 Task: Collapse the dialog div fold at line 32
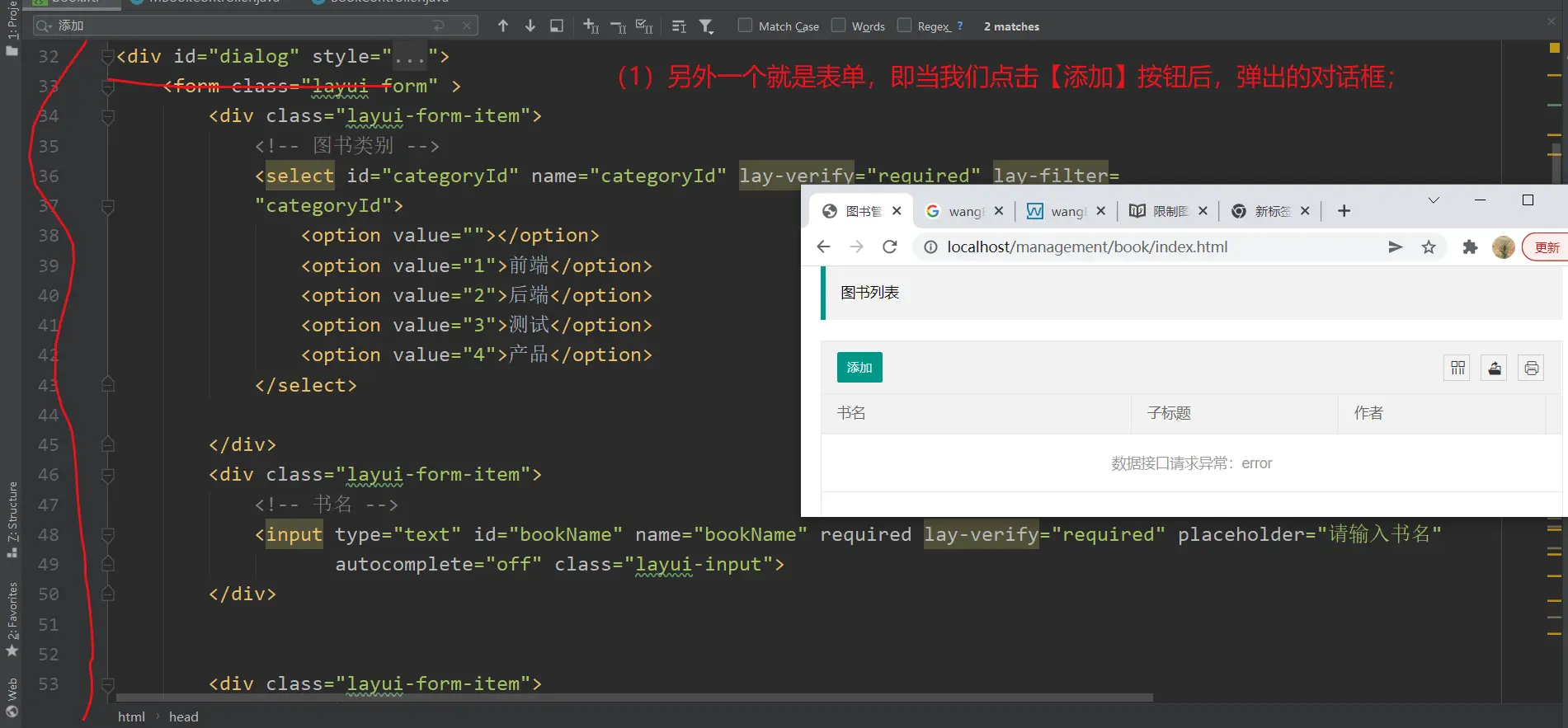(x=107, y=56)
